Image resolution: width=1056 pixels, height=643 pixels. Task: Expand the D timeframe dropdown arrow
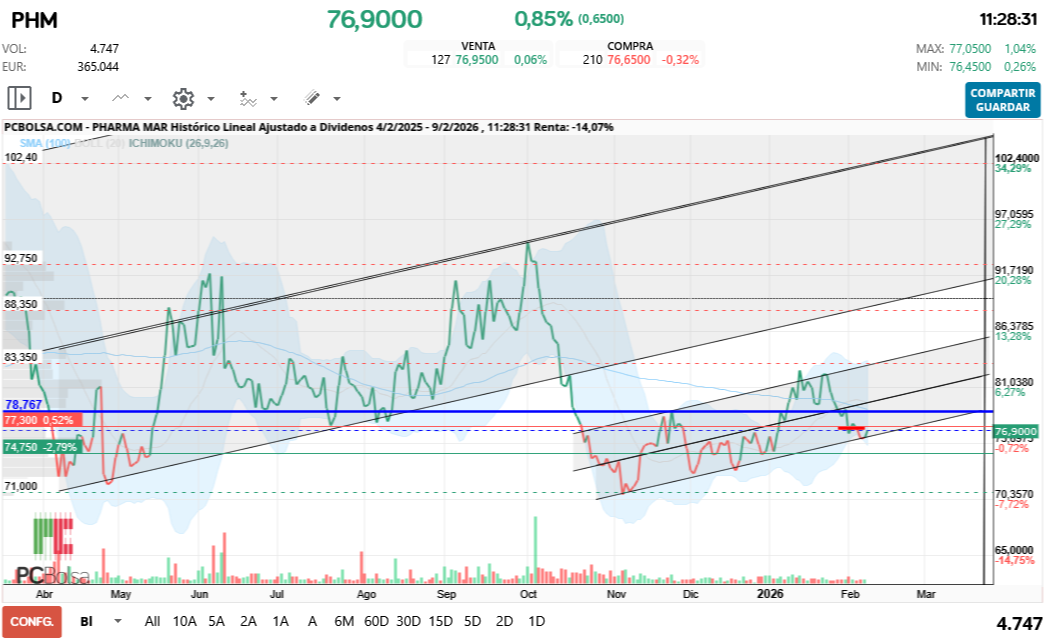[x=85, y=99]
